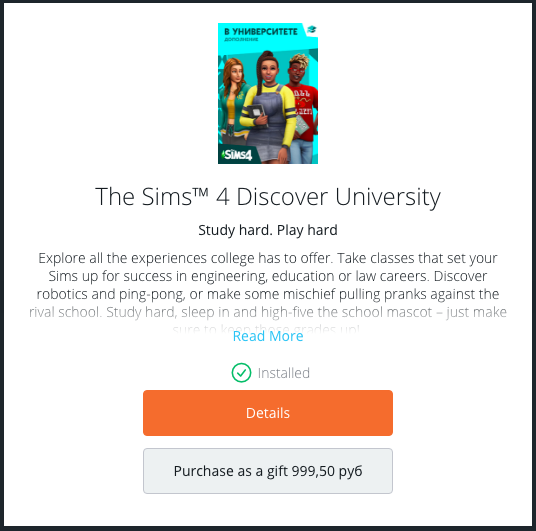
Task: Click the green plumbob in Sims logo
Action: point(224,155)
